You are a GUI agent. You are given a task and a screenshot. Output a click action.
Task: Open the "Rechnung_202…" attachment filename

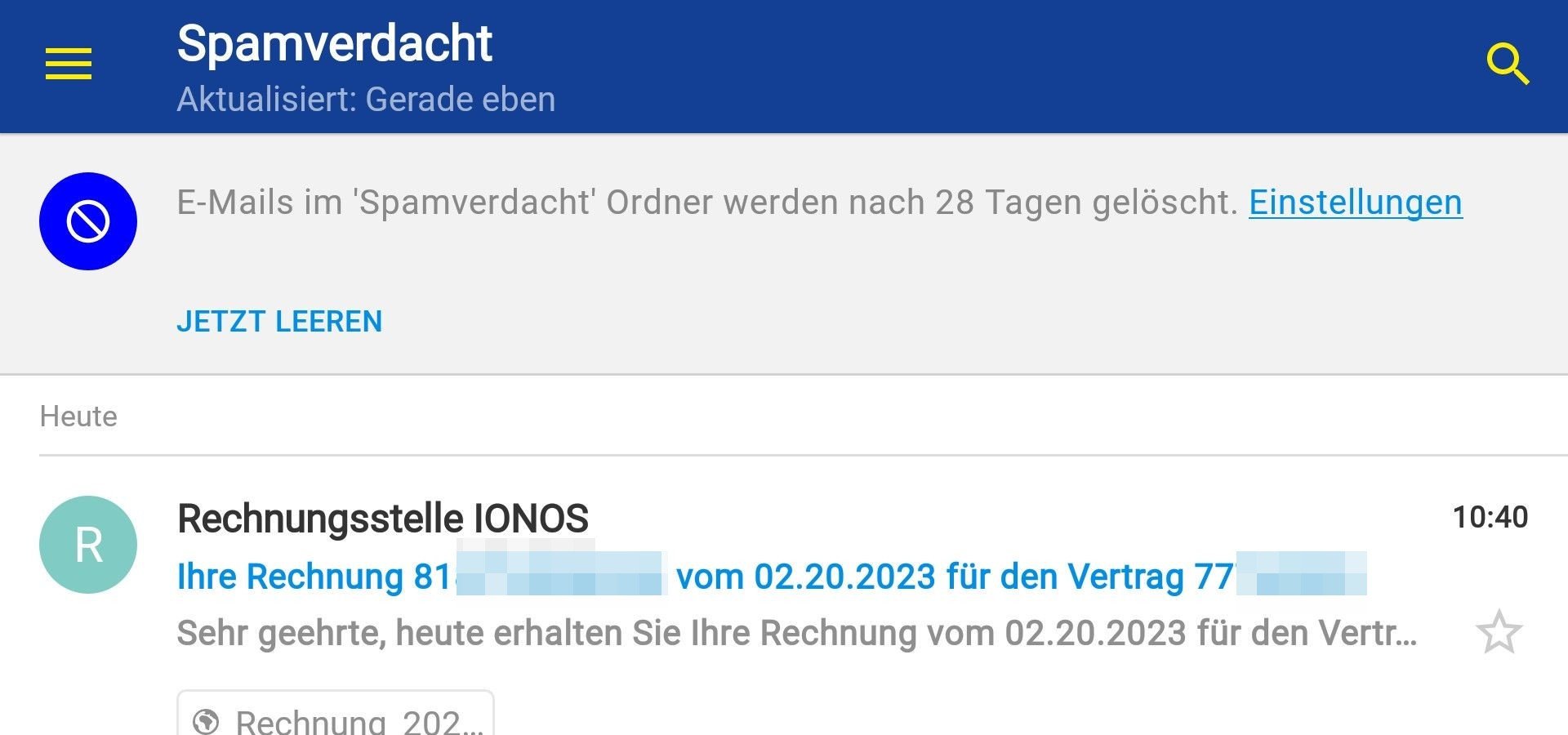coord(359,722)
